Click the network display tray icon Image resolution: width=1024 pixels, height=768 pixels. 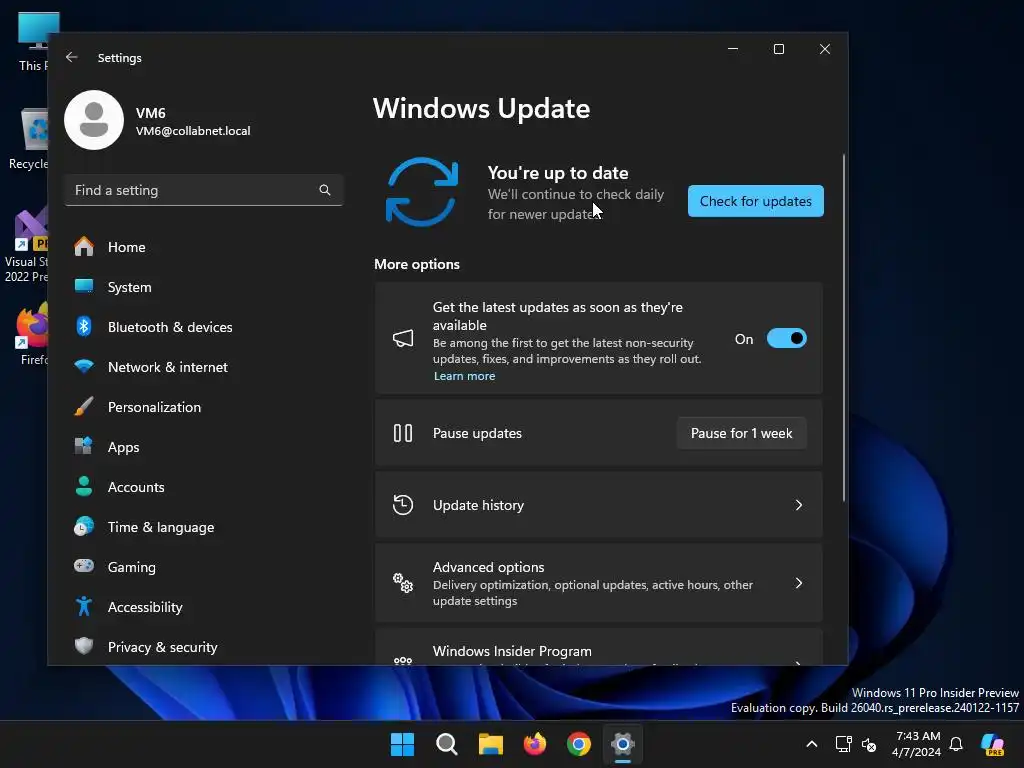(x=843, y=744)
